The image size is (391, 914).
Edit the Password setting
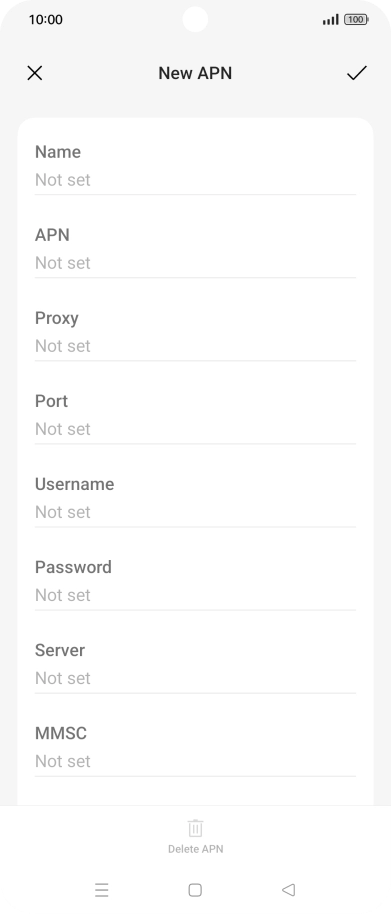(x=195, y=581)
